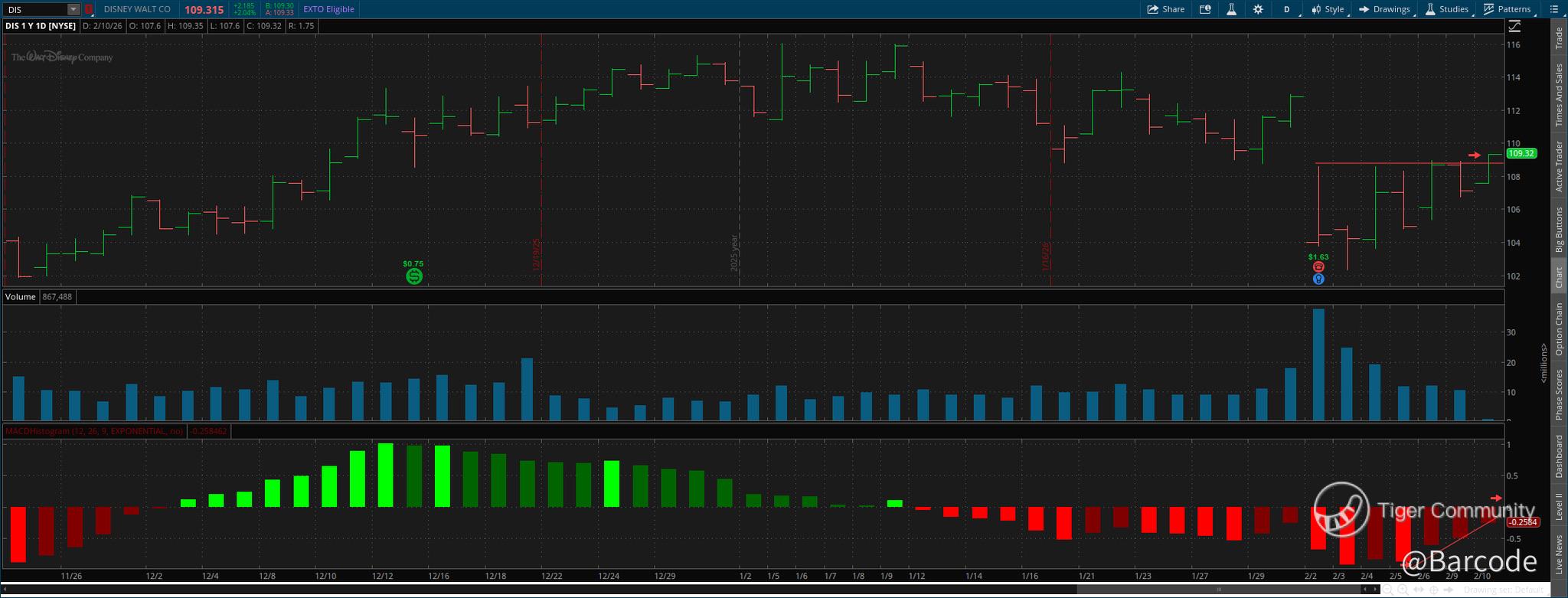Screen dimensions: 1568x598
Task: Click the red earnings phone icon under $1.63
Action: tap(1318, 267)
